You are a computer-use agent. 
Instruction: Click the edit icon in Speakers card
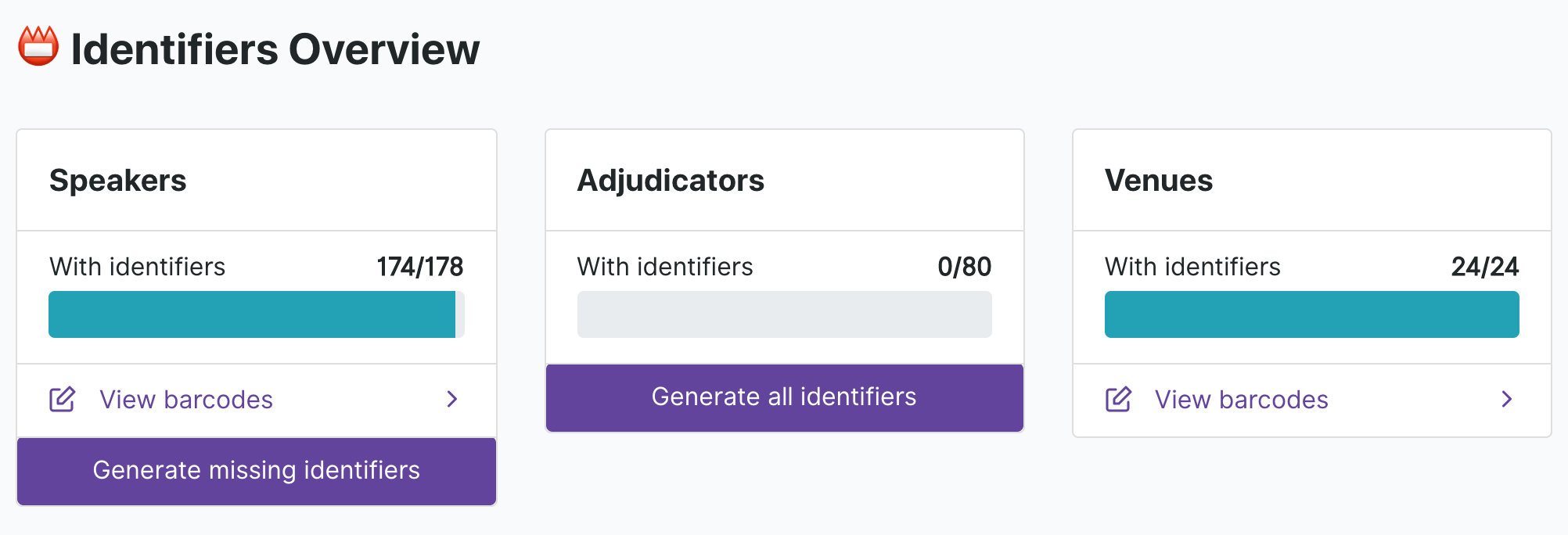(x=63, y=400)
